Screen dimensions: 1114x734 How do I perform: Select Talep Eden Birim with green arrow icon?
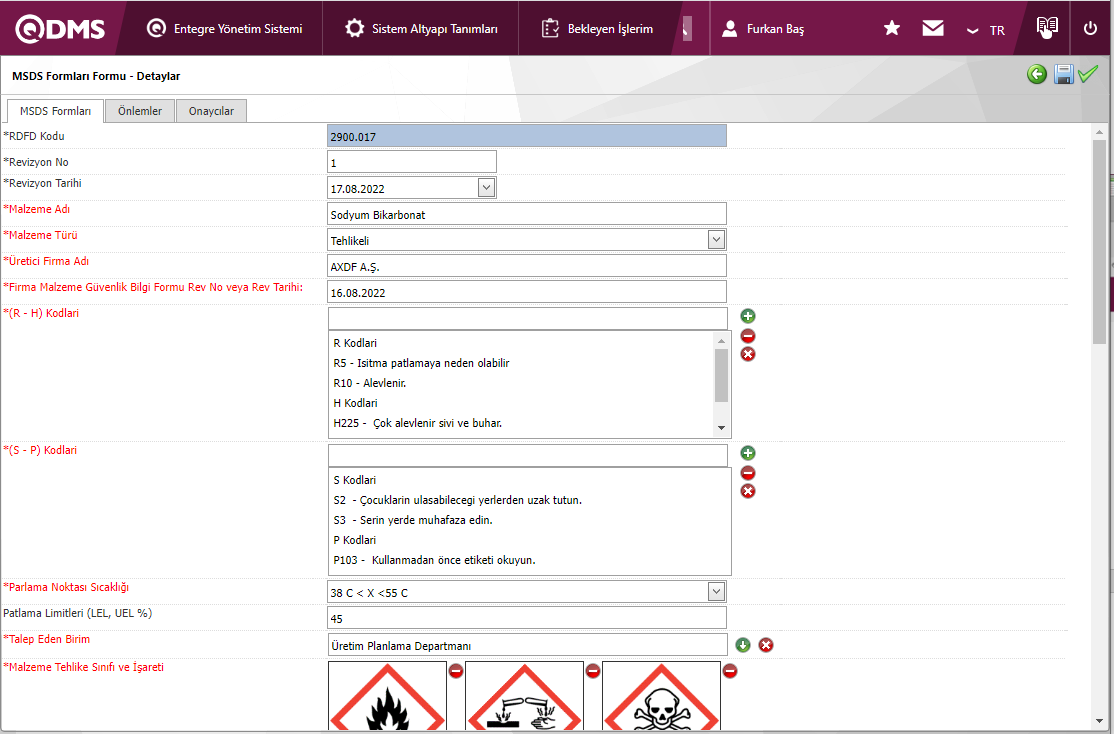[x=743, y=645]
